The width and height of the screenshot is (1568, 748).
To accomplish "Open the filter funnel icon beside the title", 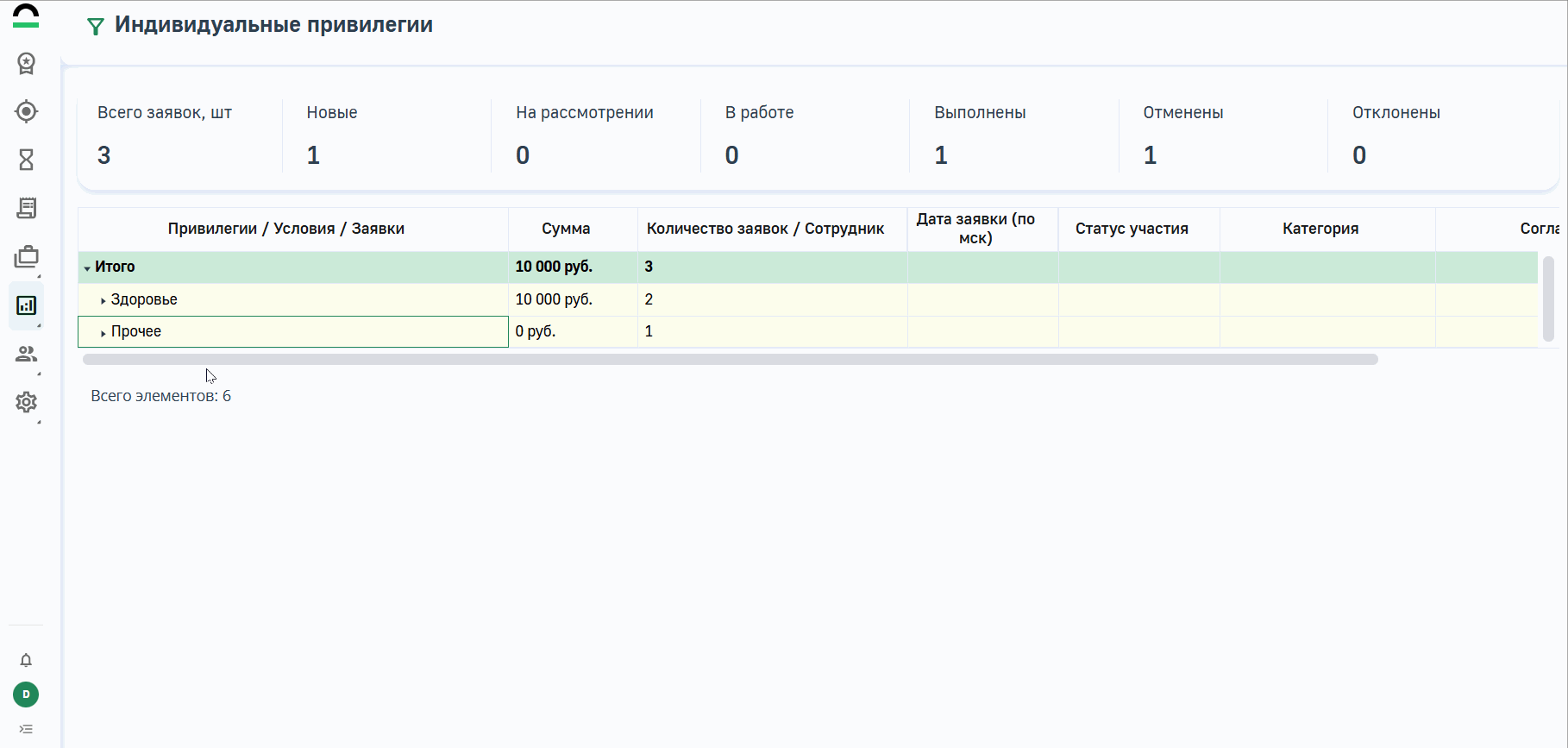I will pyautogui.click(x=96, y=27).
